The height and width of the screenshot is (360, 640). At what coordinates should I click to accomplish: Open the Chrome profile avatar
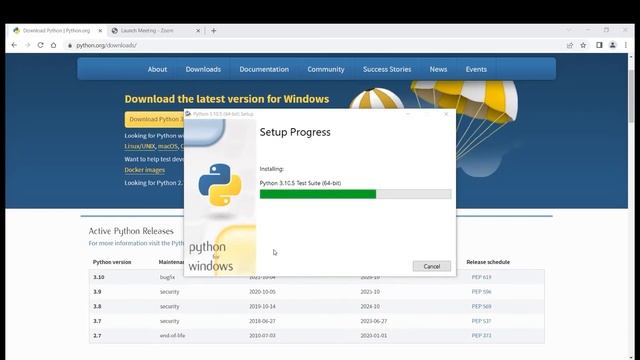click(613, 45)
